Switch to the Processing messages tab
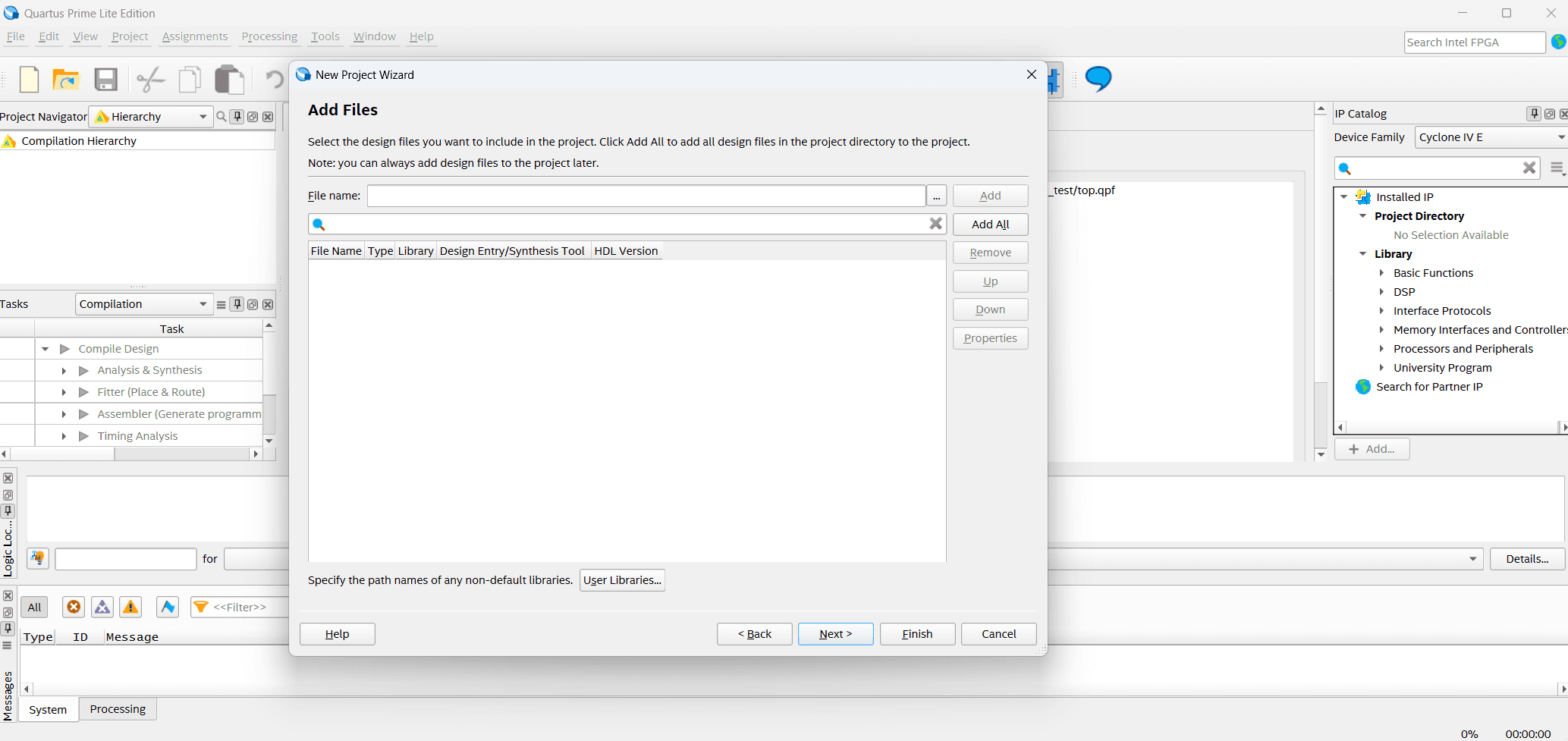 (x=118, y=709)
